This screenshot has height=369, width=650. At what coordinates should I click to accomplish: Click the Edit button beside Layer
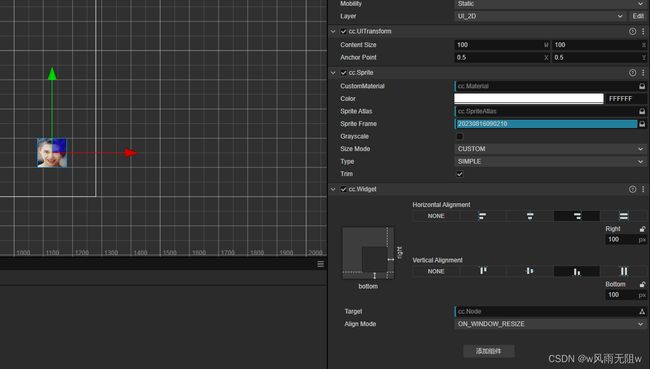pyautogui.click(x=638, y=16)
